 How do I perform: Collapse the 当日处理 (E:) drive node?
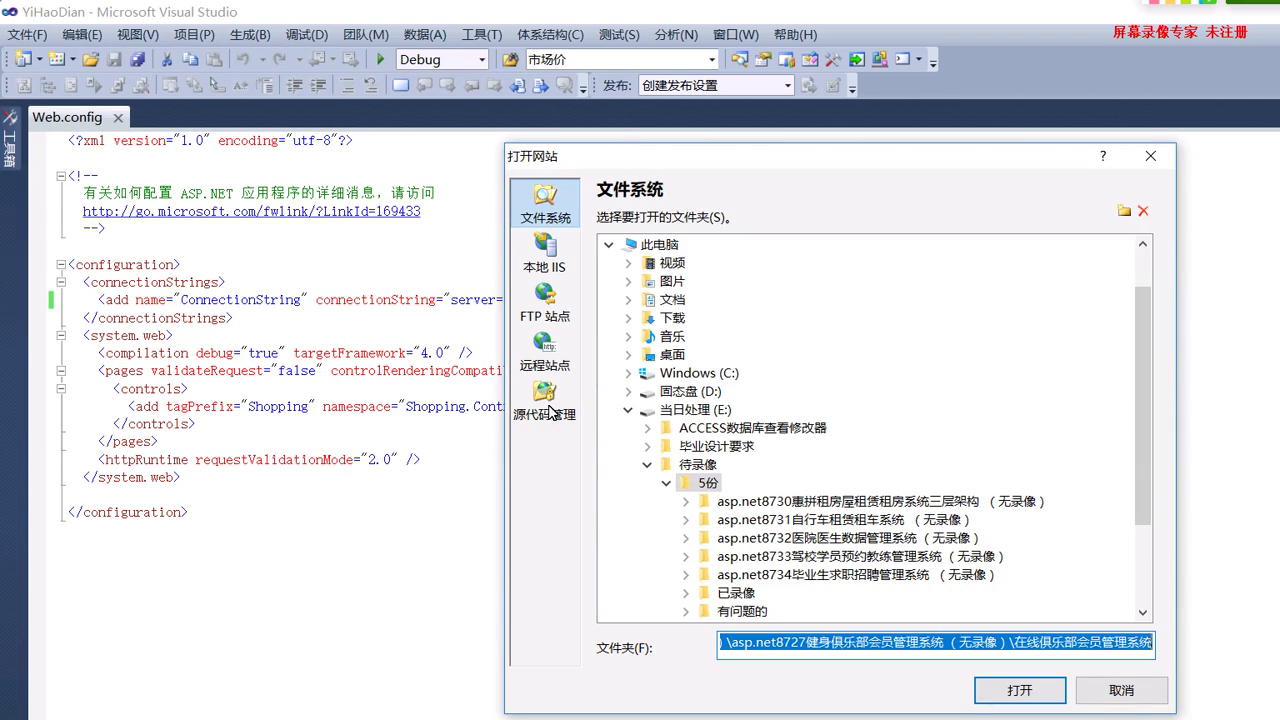click(628, 410)
